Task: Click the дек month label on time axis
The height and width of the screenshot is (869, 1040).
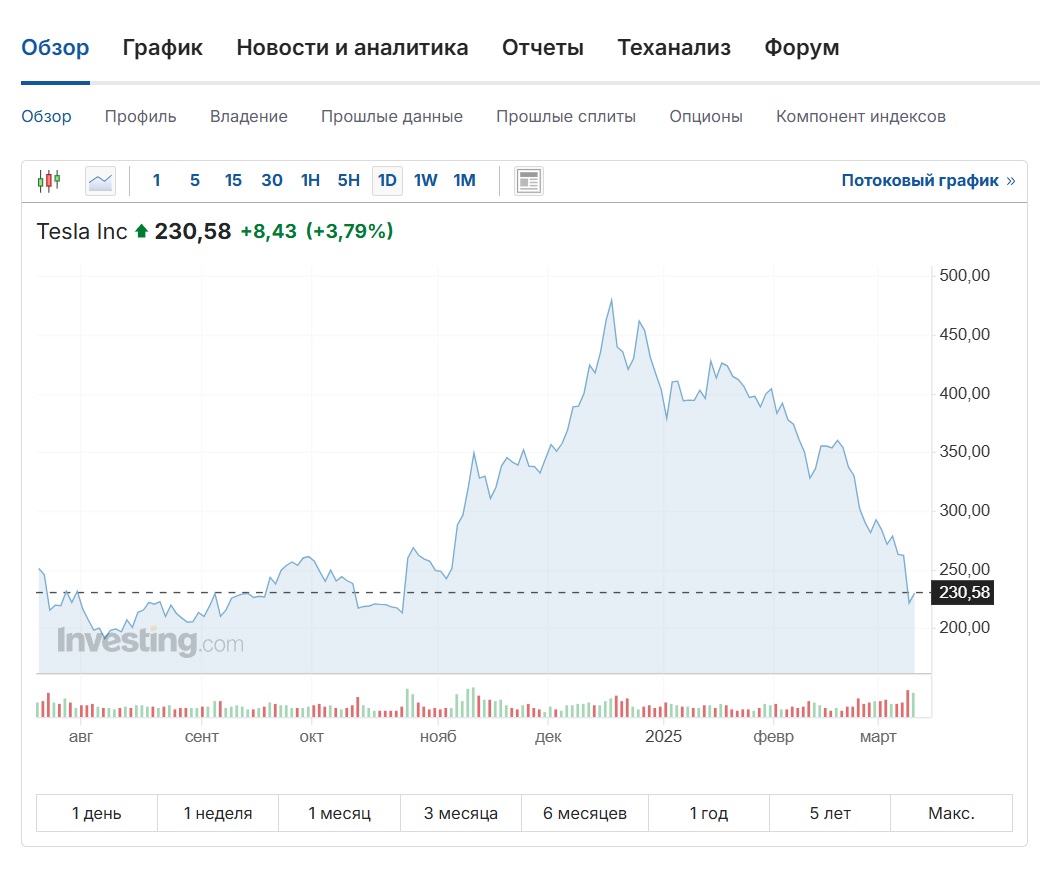Action: tap(549, 737)
